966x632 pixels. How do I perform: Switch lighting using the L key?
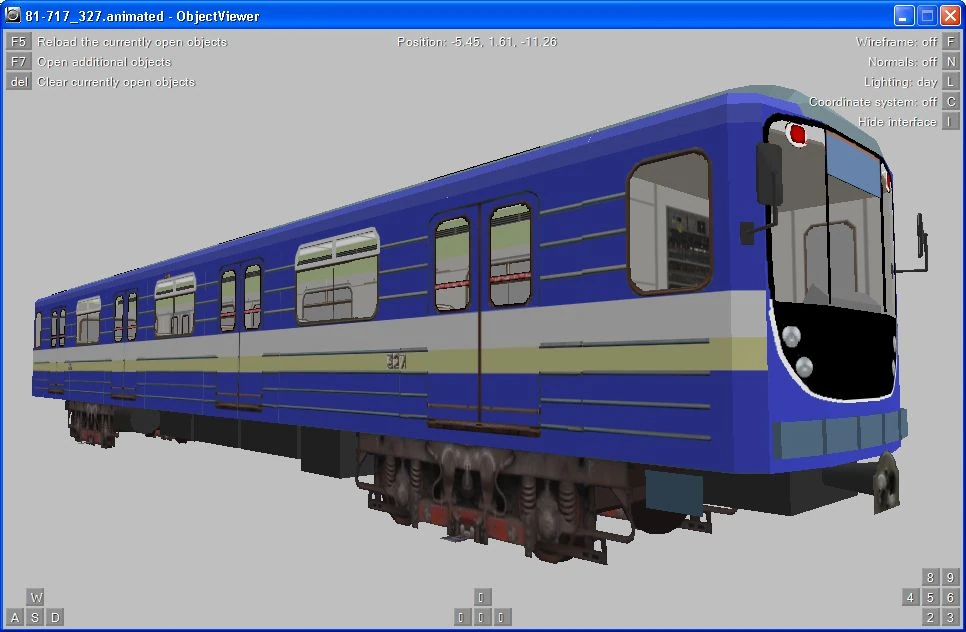pos(951,81)
